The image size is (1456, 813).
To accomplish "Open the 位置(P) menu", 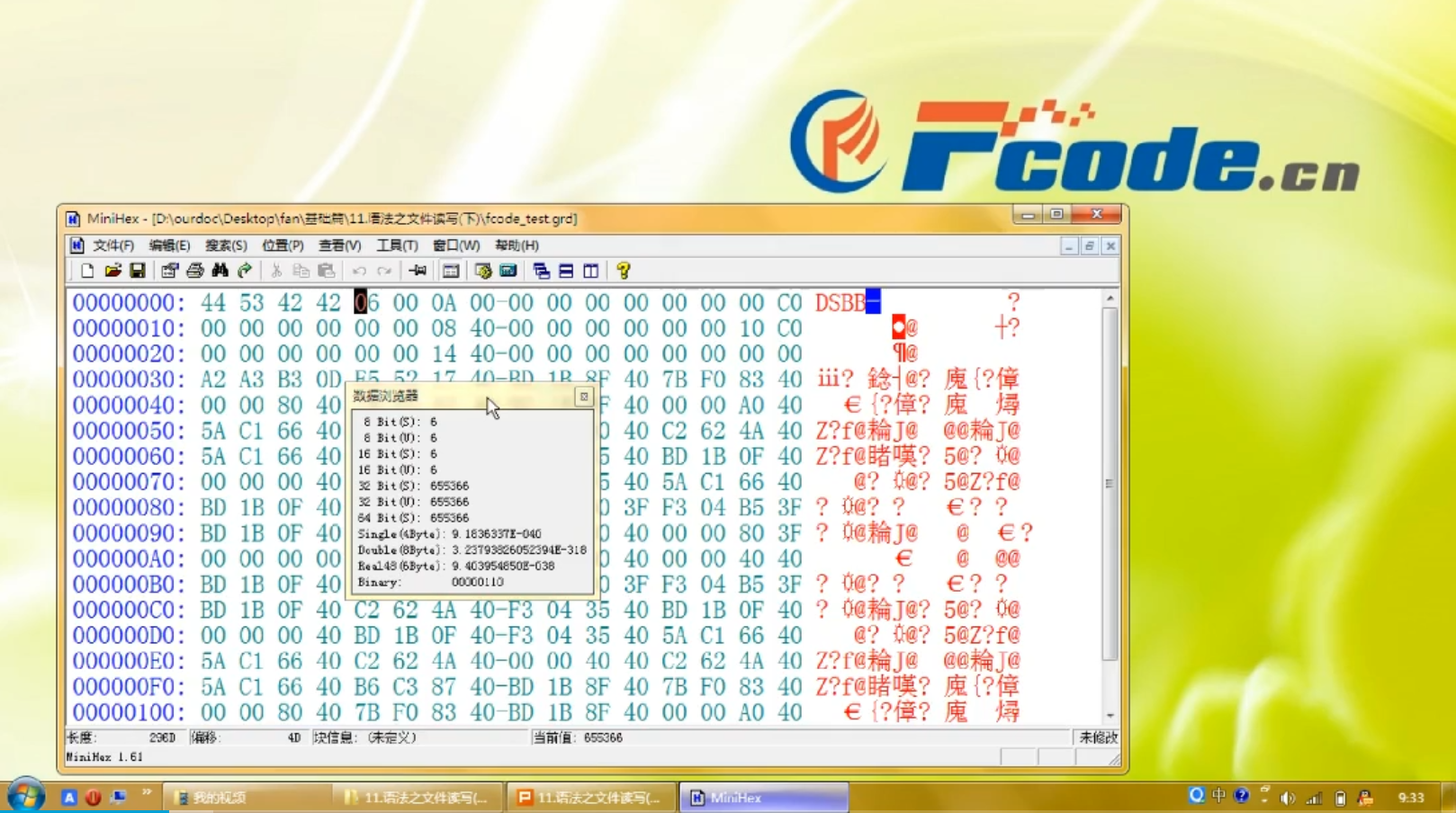I will (x=283, y=246).
